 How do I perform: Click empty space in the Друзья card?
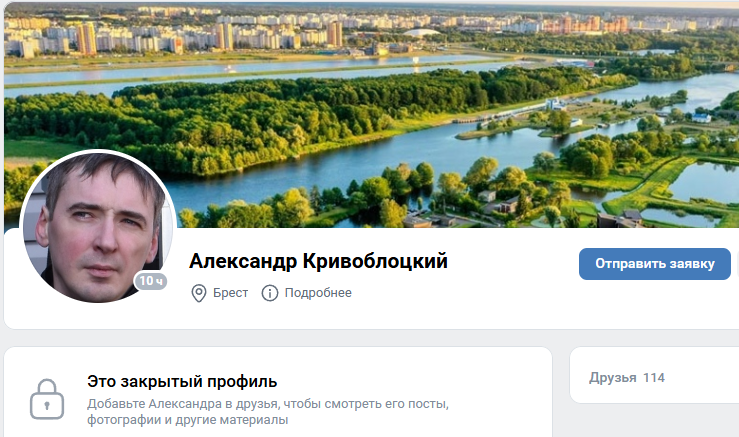pyautogui.click(x=702, y=378)
